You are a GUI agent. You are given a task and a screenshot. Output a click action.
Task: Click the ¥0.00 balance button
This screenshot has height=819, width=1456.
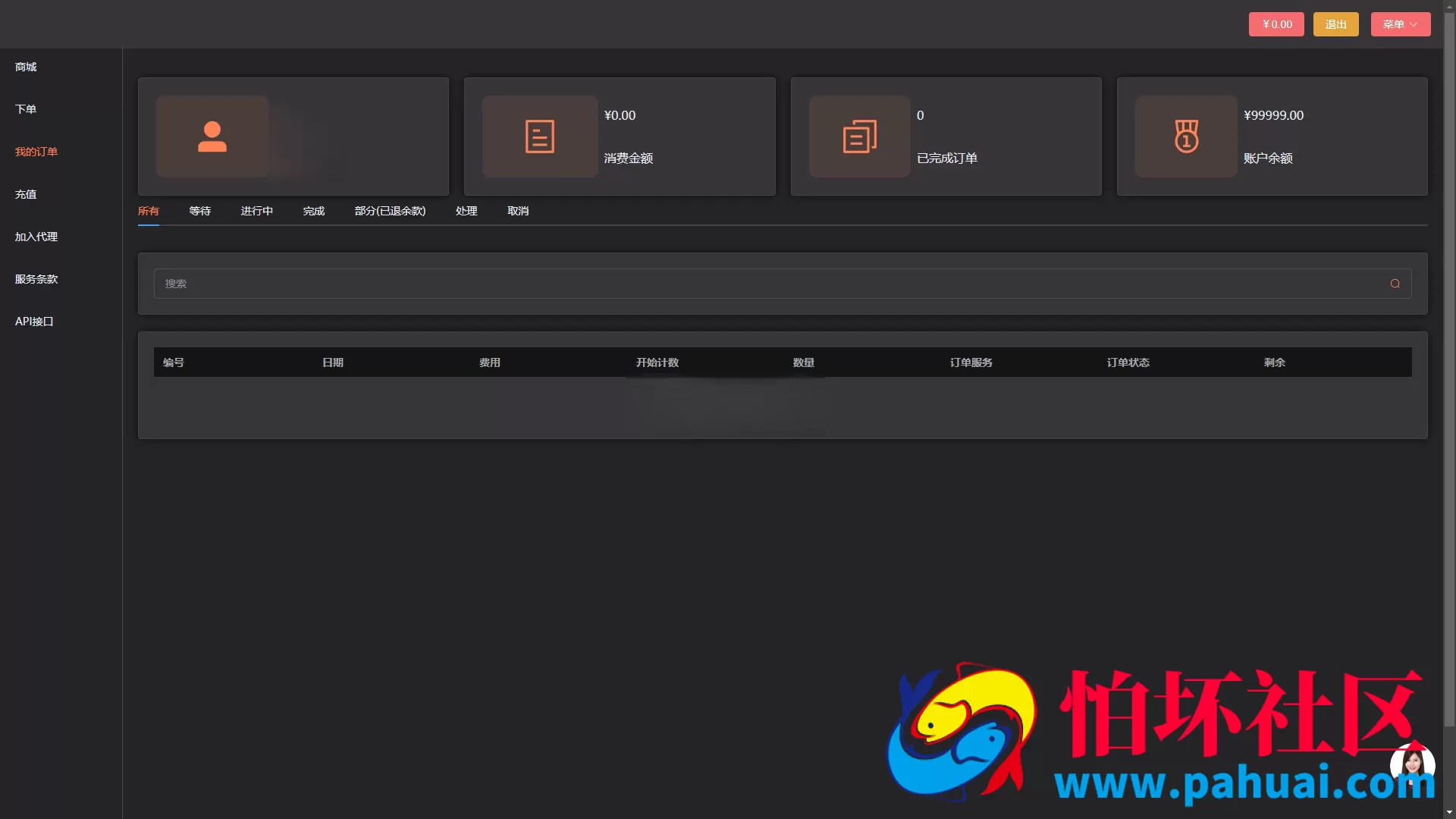point(1276,24)
